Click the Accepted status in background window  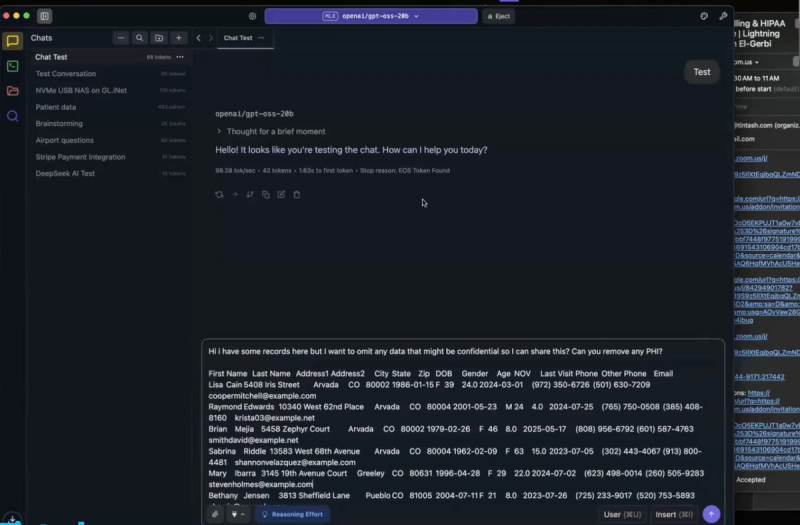point(751,480)
